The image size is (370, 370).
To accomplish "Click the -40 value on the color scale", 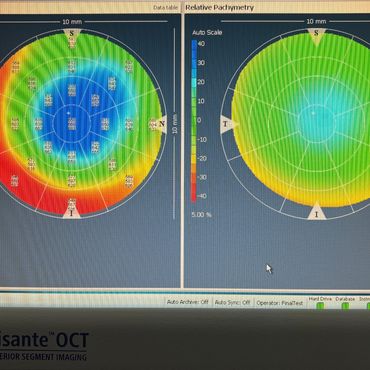I will [201, 196].
